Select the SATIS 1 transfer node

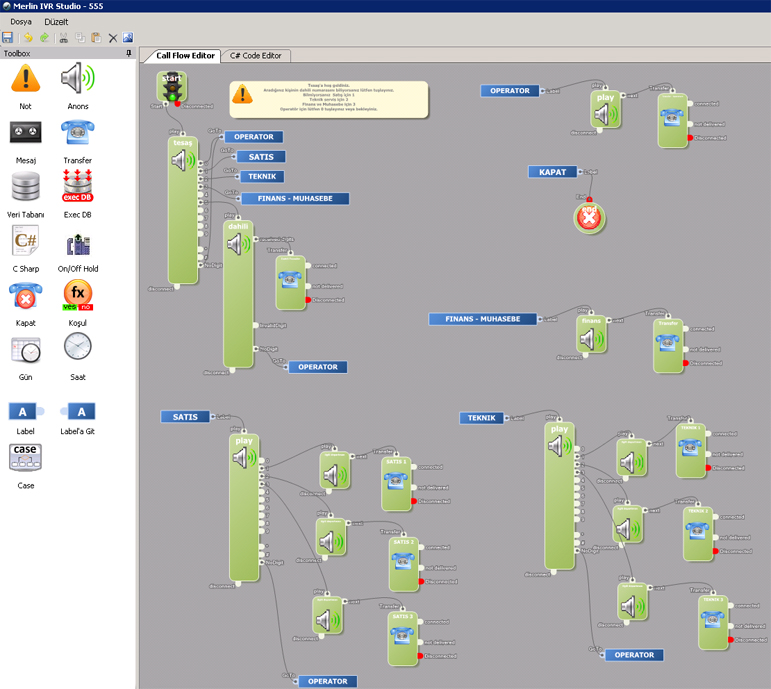pos(396,484)
